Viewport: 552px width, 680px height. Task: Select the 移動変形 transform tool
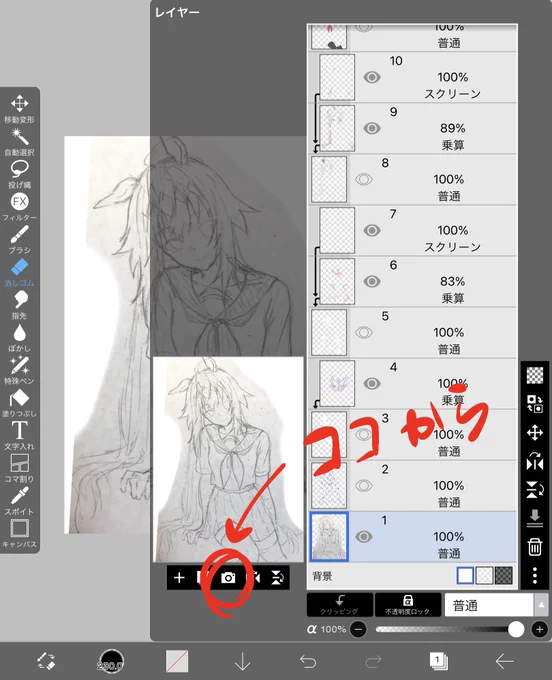tap(19, 108)
